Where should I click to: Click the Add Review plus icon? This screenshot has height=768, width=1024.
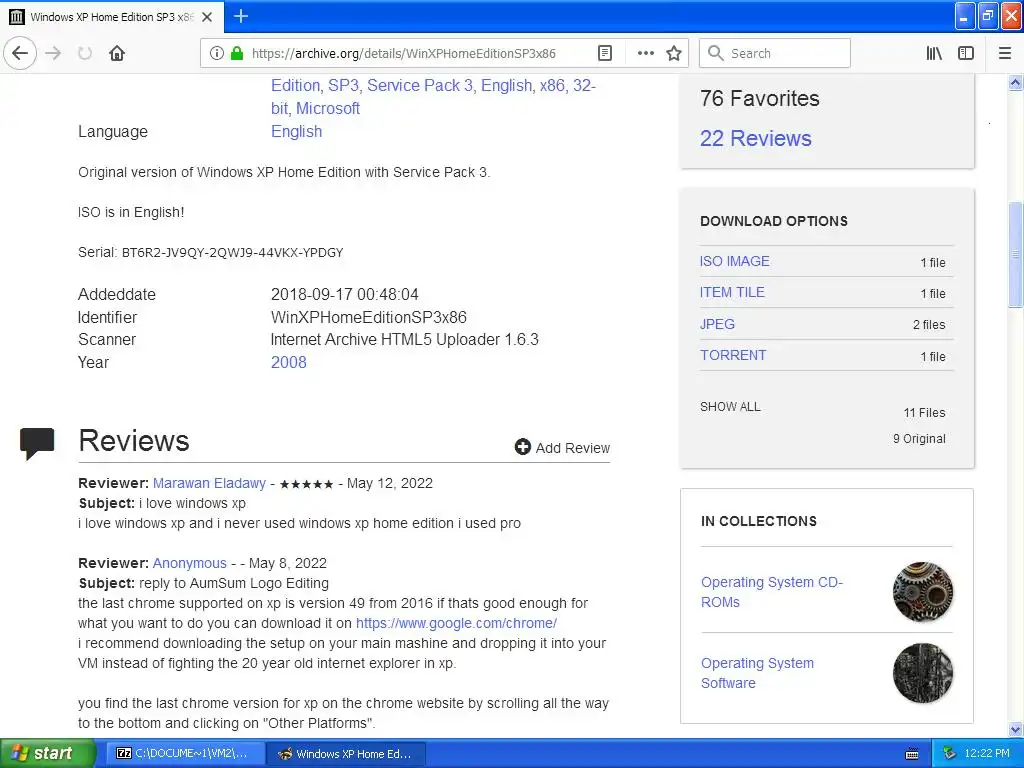pyautogui.click(x=522, y=447)
